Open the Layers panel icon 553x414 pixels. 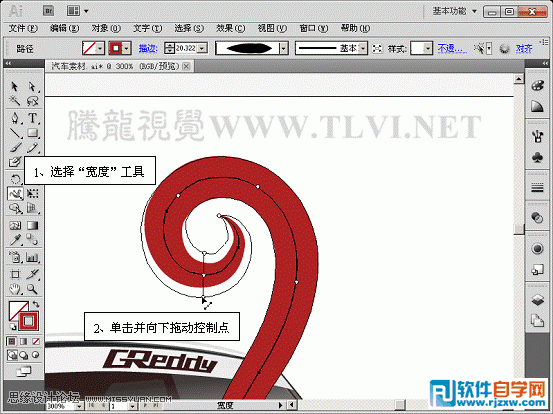pyautogui.click(x=537, y=300)
